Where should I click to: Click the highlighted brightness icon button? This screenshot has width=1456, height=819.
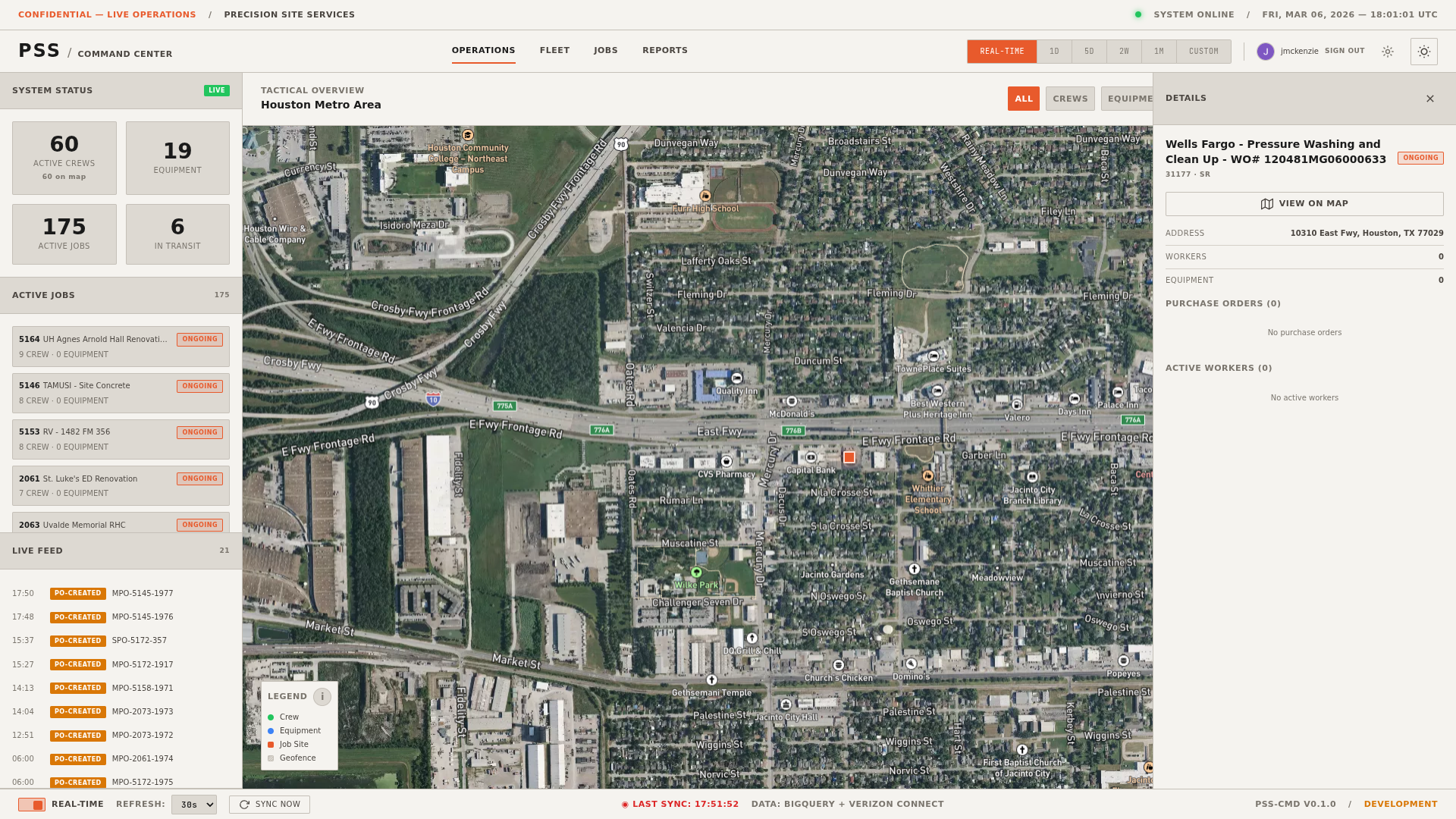[1423, 52]
